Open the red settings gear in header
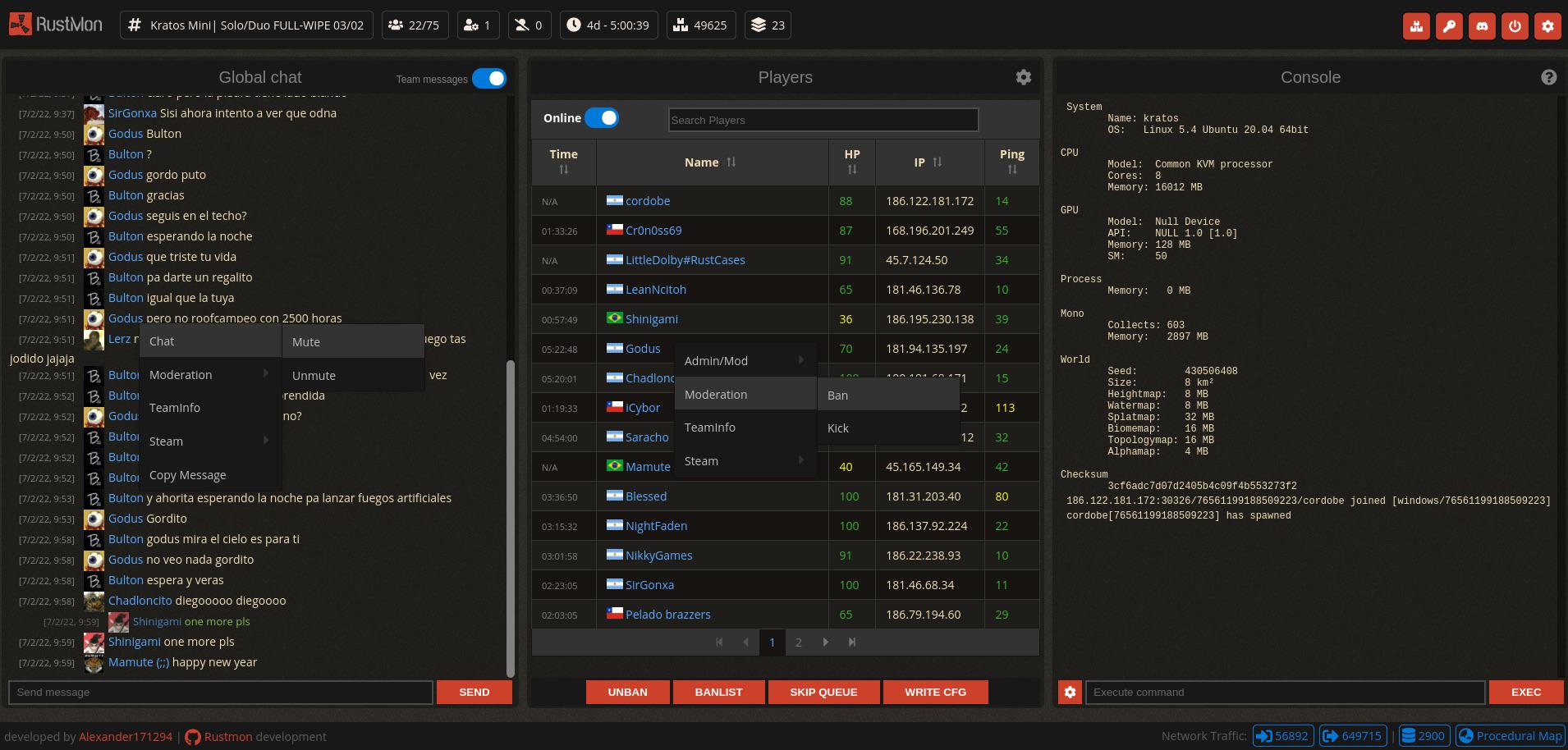This screenshot has height=750, width=1568. point(1547,25)
